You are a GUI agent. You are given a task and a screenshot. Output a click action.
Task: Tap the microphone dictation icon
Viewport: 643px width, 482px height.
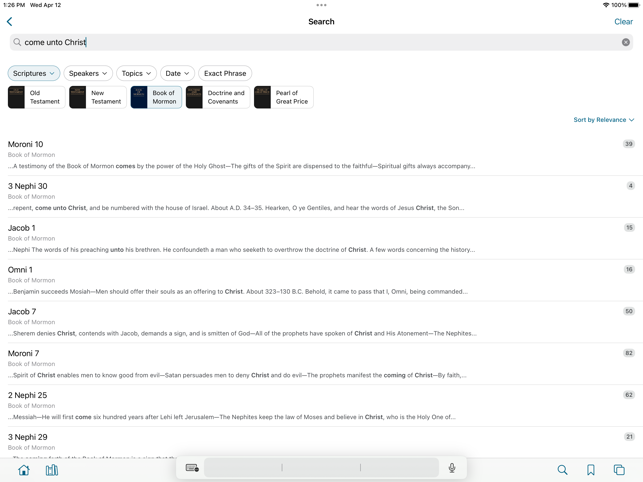coord(452,468)
